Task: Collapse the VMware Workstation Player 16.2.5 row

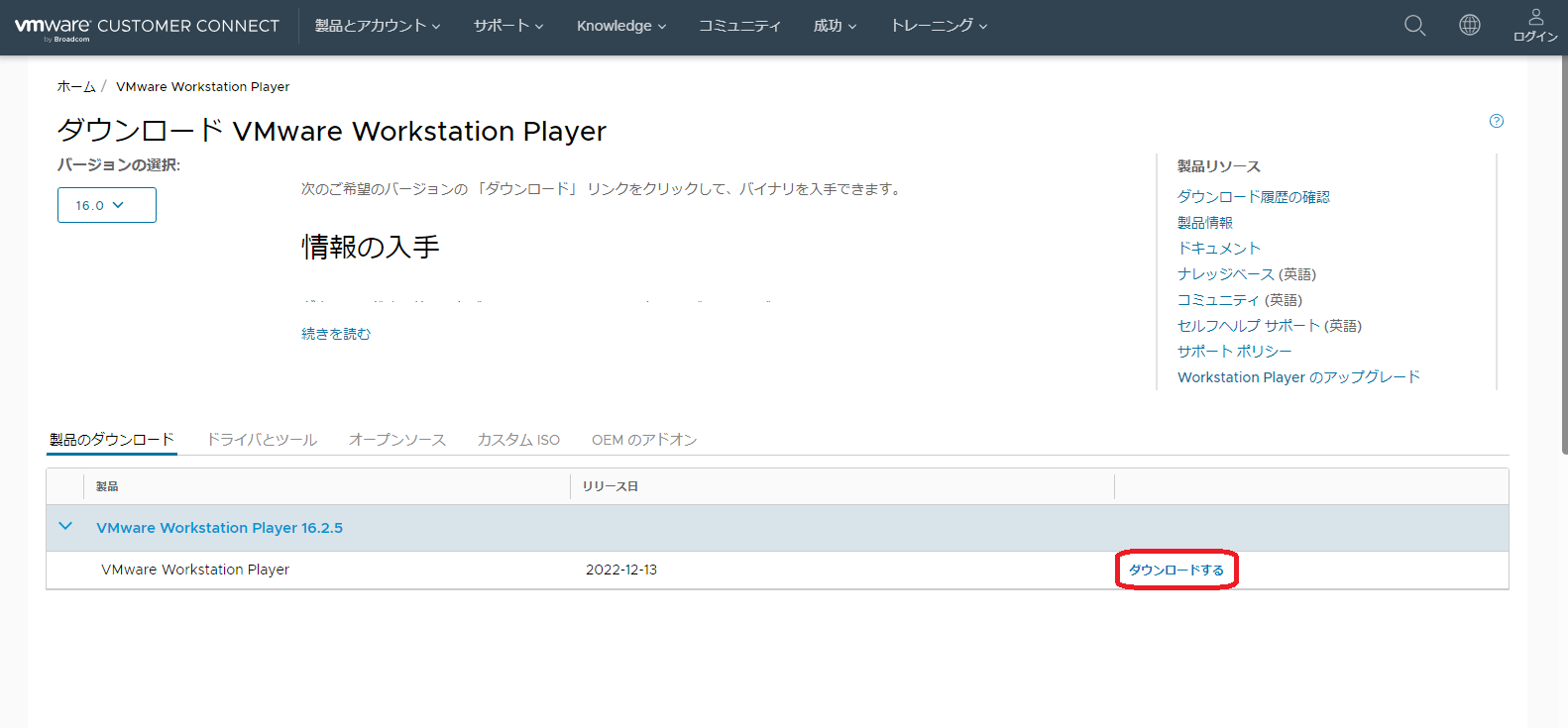Action: (x=65, y=527)
